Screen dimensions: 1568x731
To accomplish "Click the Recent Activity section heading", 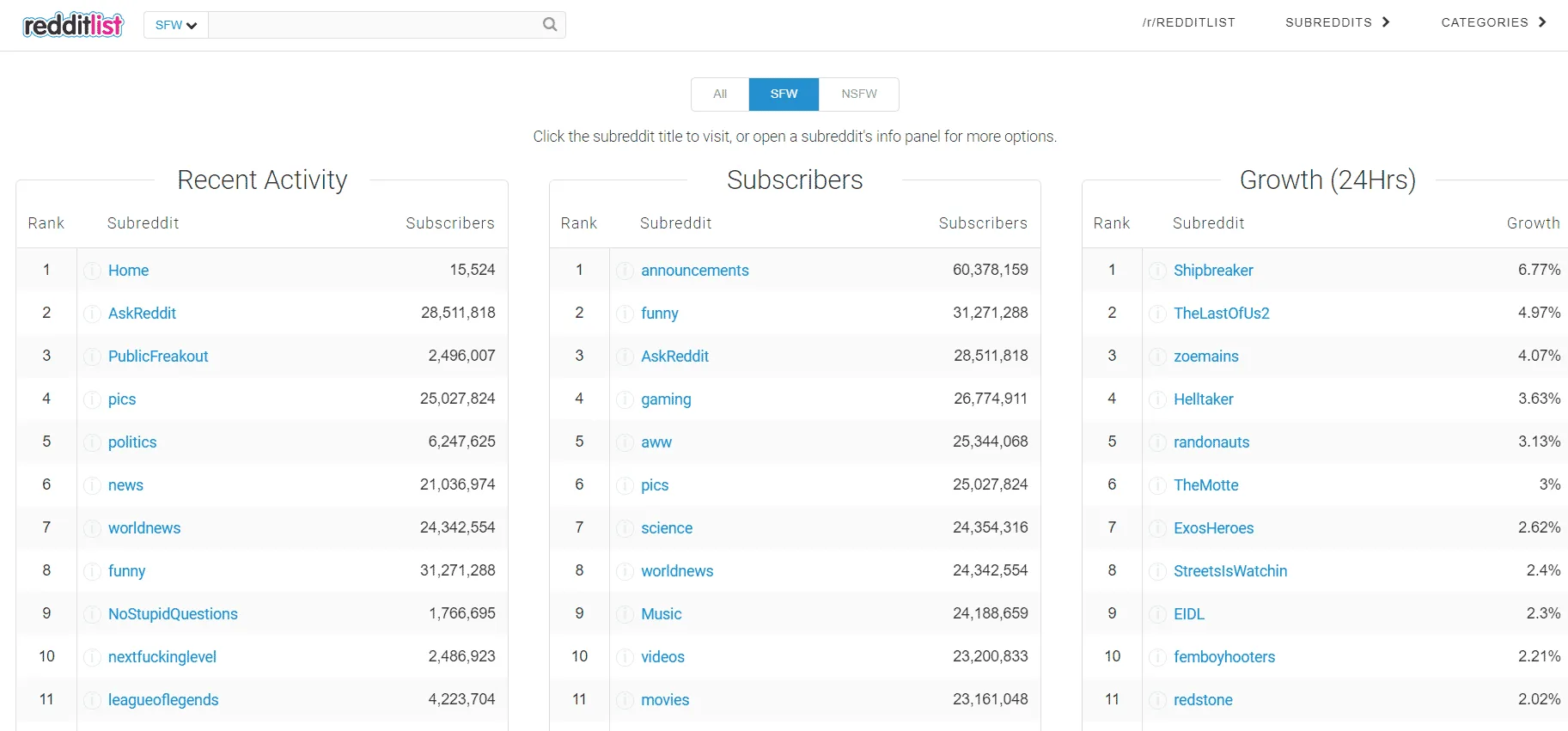I will (x=262, y=180).
